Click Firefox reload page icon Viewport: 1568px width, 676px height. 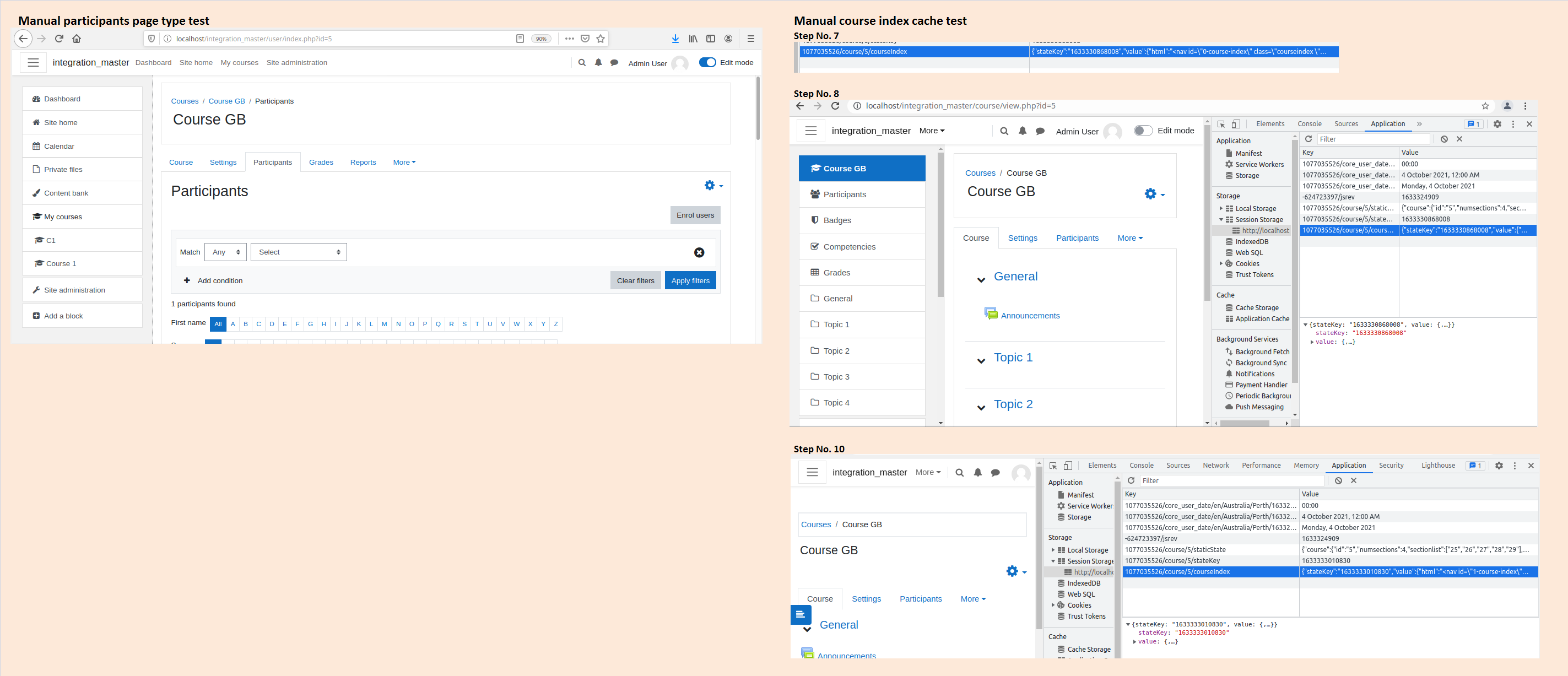[x=59, y=39]
